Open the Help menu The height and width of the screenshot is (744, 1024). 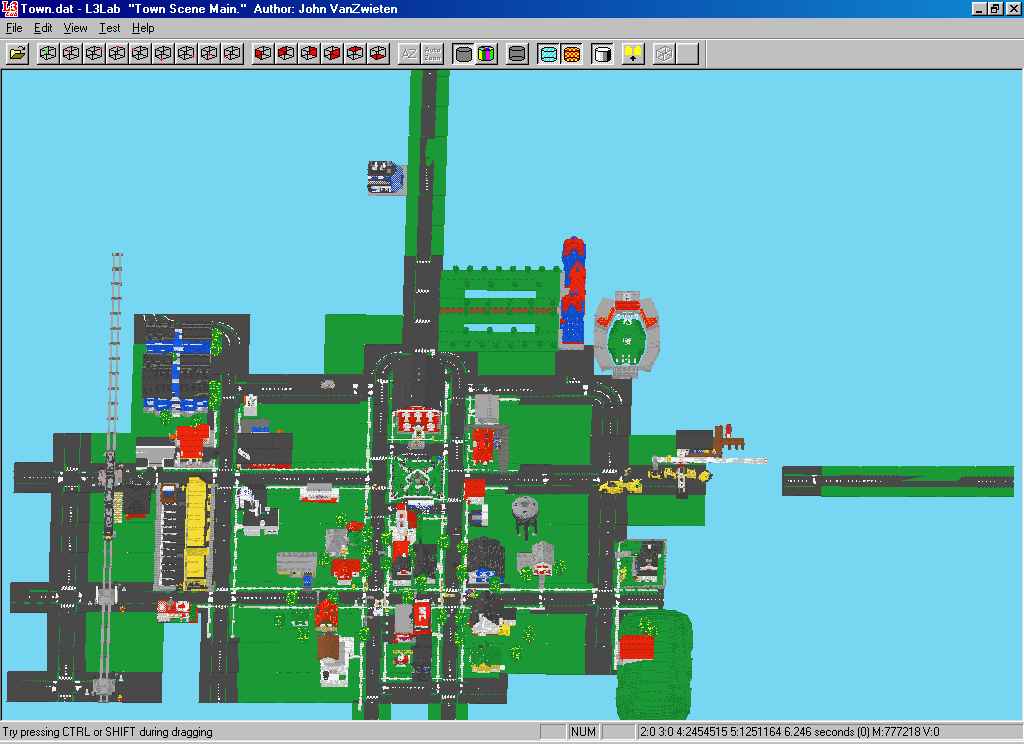pyautogui.click(x=143, y=28)
